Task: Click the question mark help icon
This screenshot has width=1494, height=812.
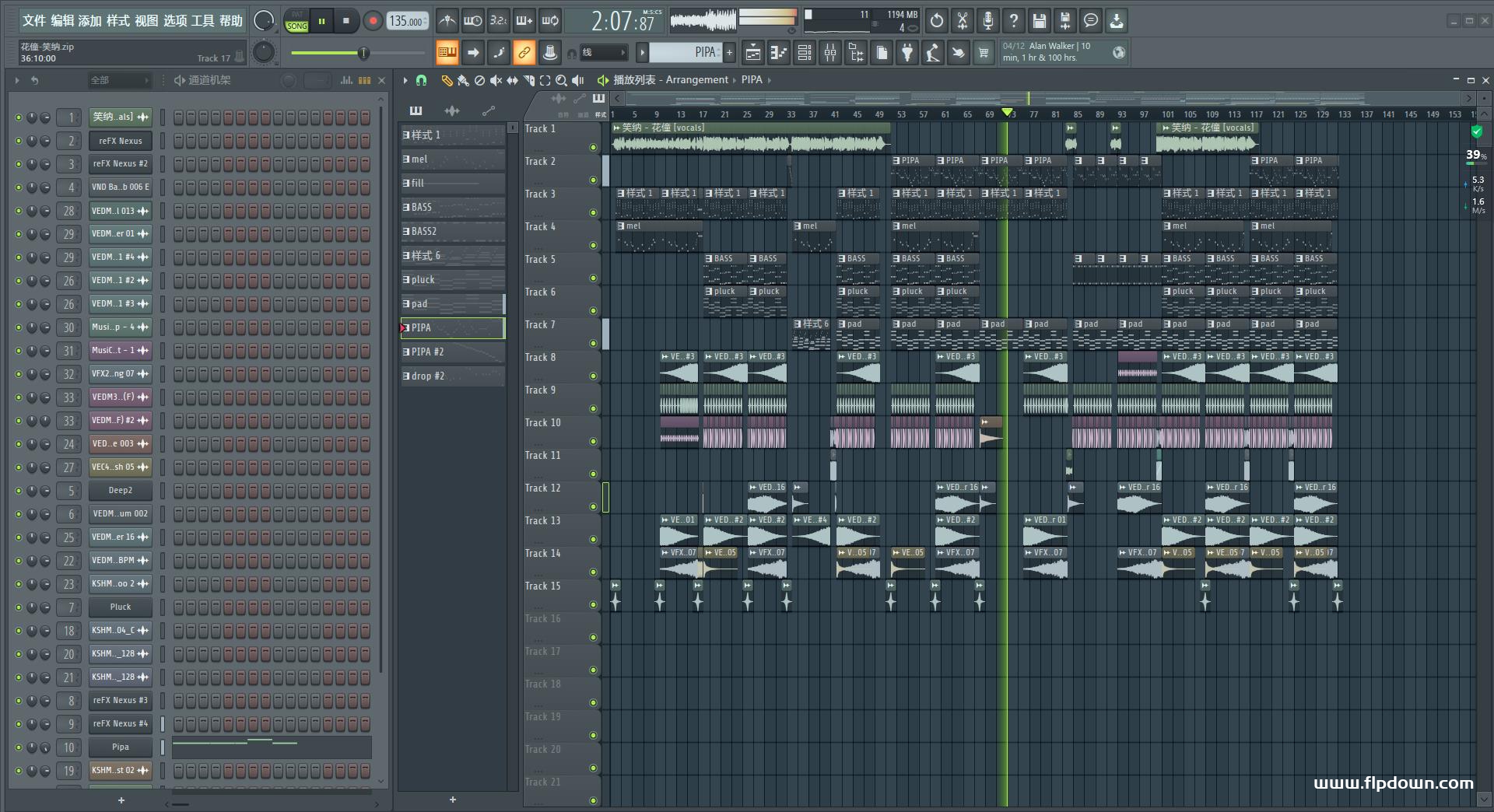Action: (x=1013, y=21)
